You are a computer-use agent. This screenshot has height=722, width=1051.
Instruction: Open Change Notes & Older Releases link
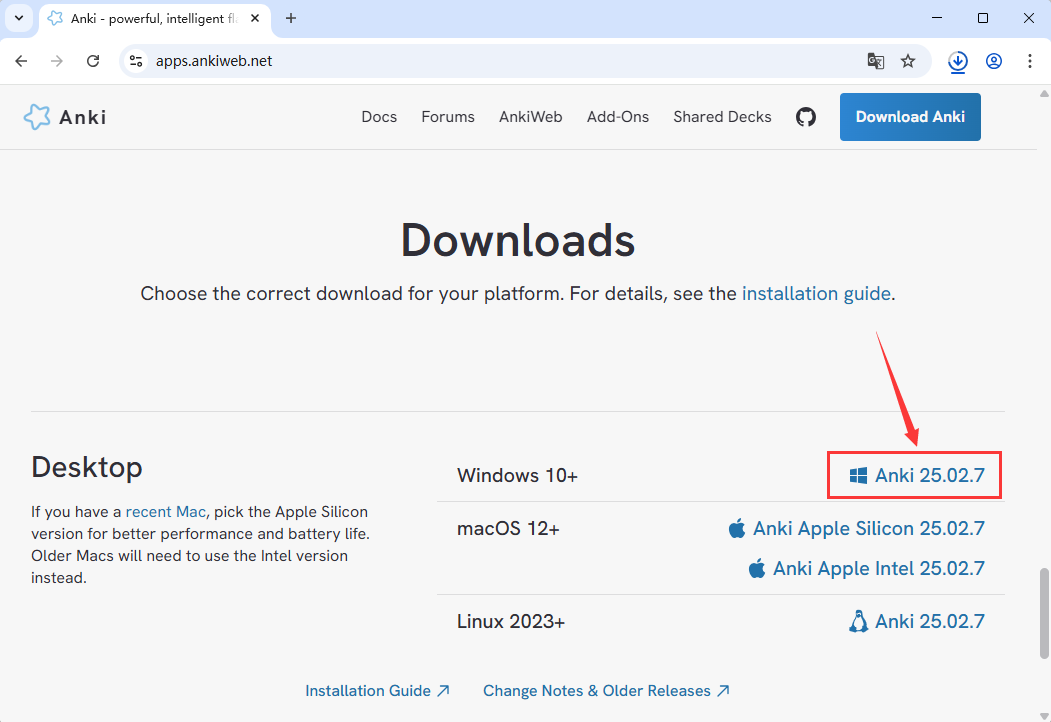[x=607, y=690]
